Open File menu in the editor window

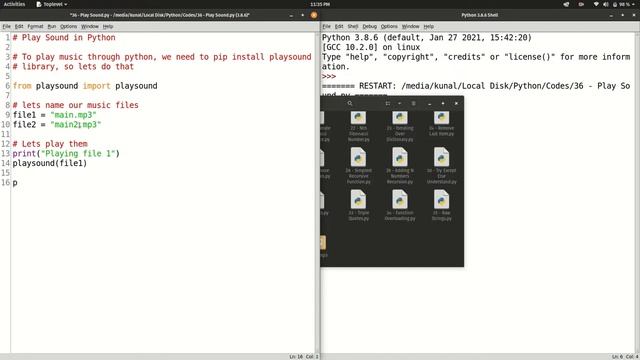(x=7, y=27)
